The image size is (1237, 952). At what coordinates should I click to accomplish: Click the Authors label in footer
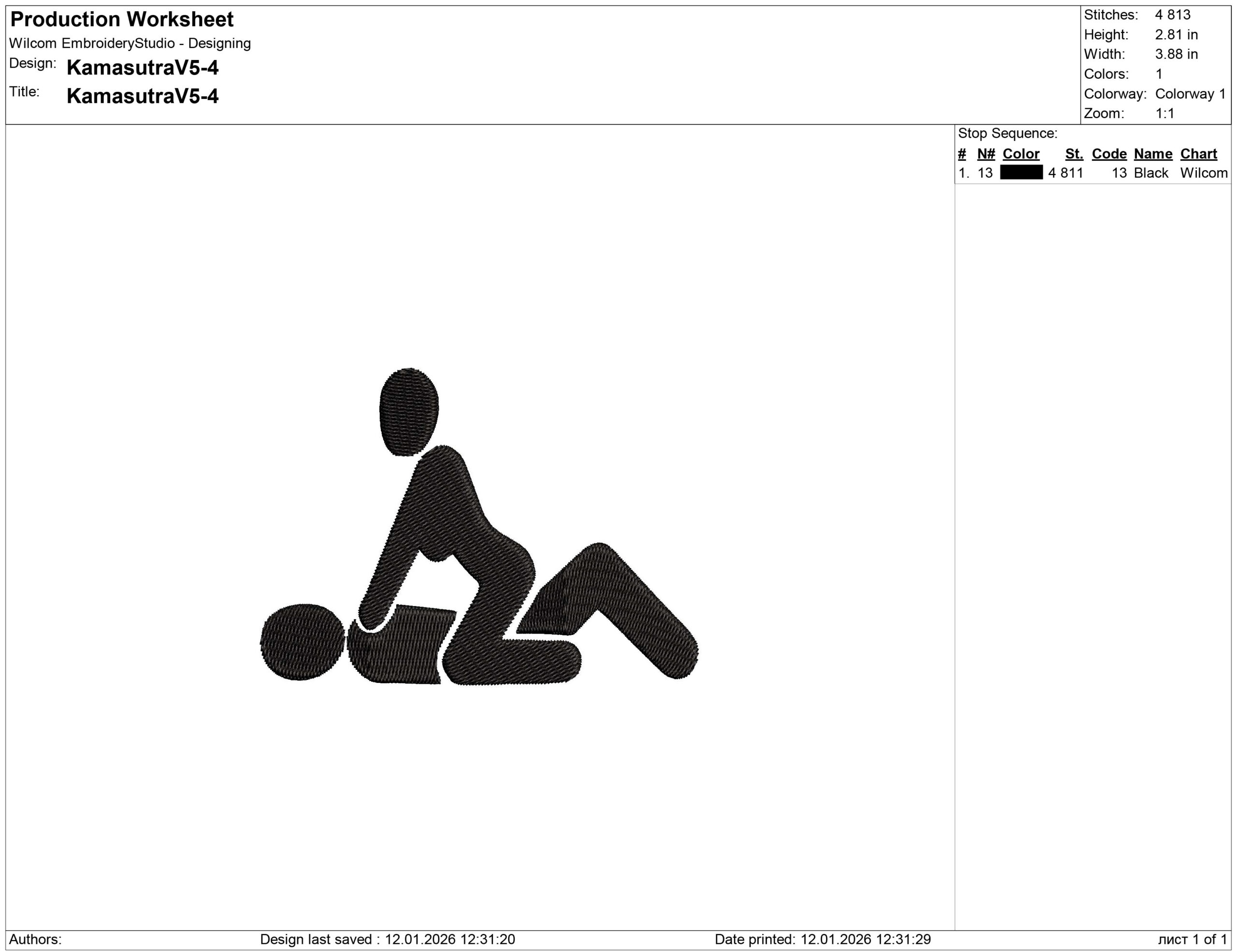[35, 939]
